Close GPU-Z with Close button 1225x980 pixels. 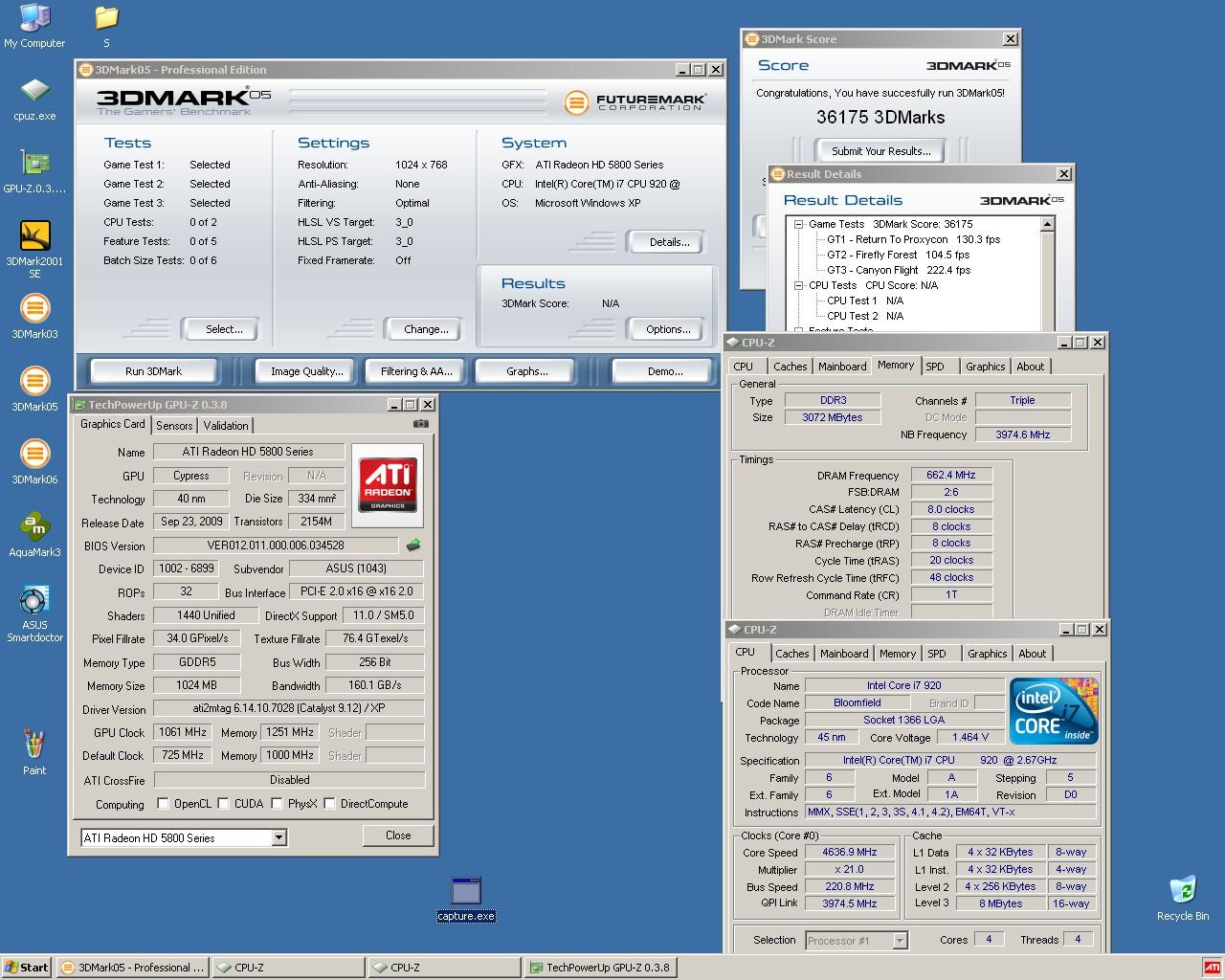pos(398,835)
